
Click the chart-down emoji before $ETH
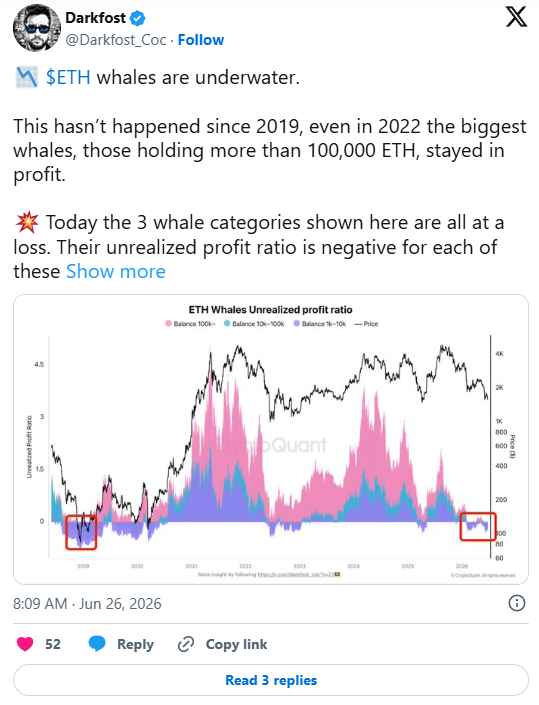pyautogui.click(x=27, y=77)
